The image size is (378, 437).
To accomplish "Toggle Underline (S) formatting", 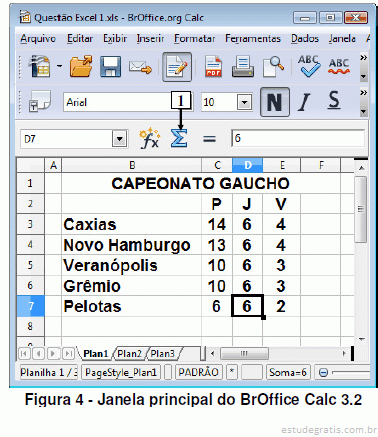I will click(x=334, y=100).
